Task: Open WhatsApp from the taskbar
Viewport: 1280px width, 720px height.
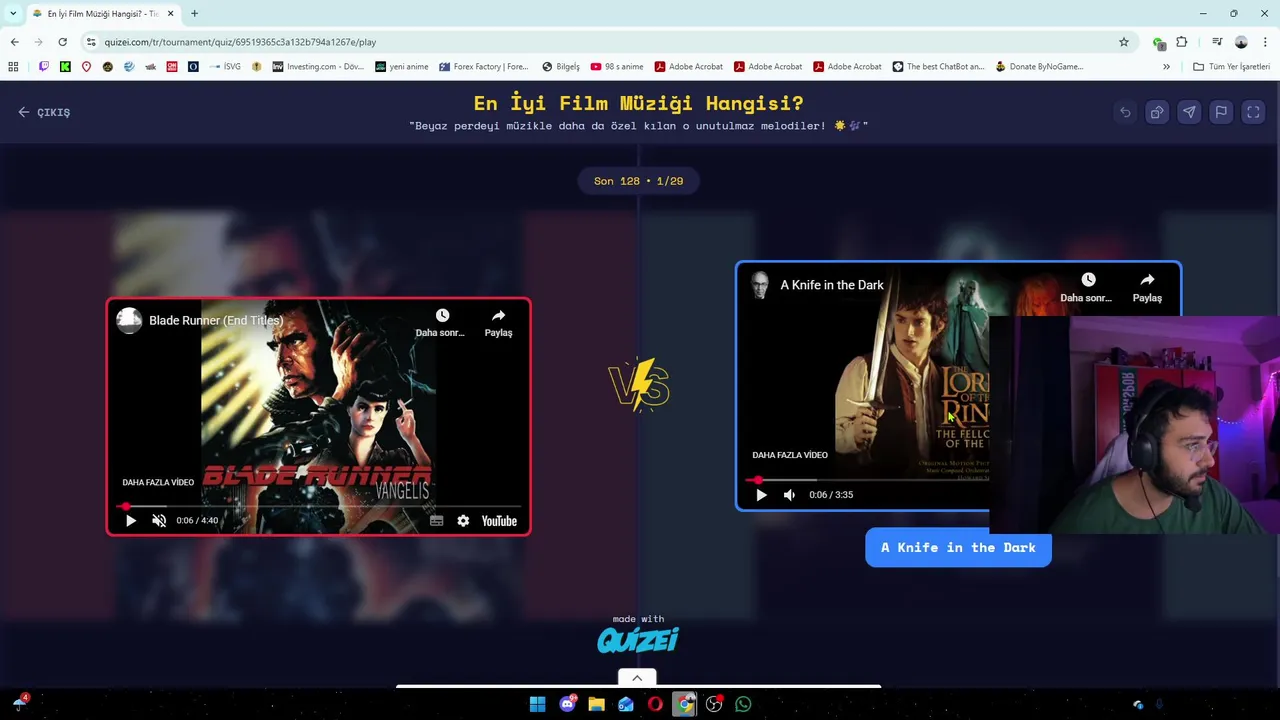Action: click(743, 704)
